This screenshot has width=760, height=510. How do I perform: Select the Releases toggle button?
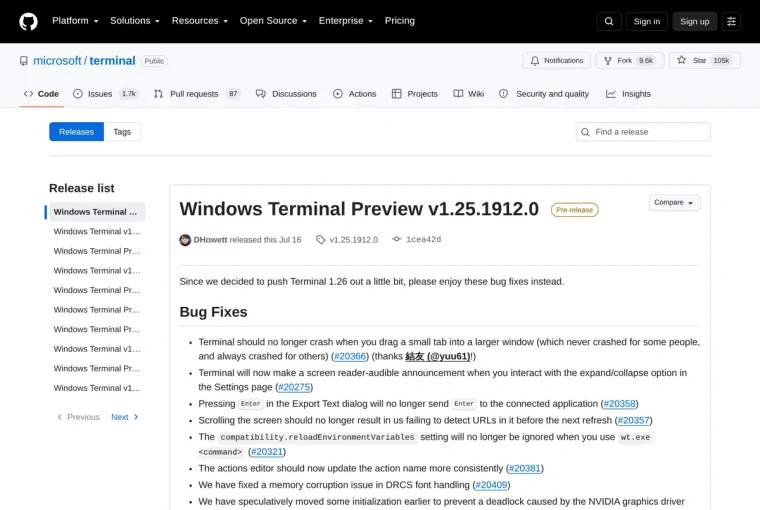(77, 132)
